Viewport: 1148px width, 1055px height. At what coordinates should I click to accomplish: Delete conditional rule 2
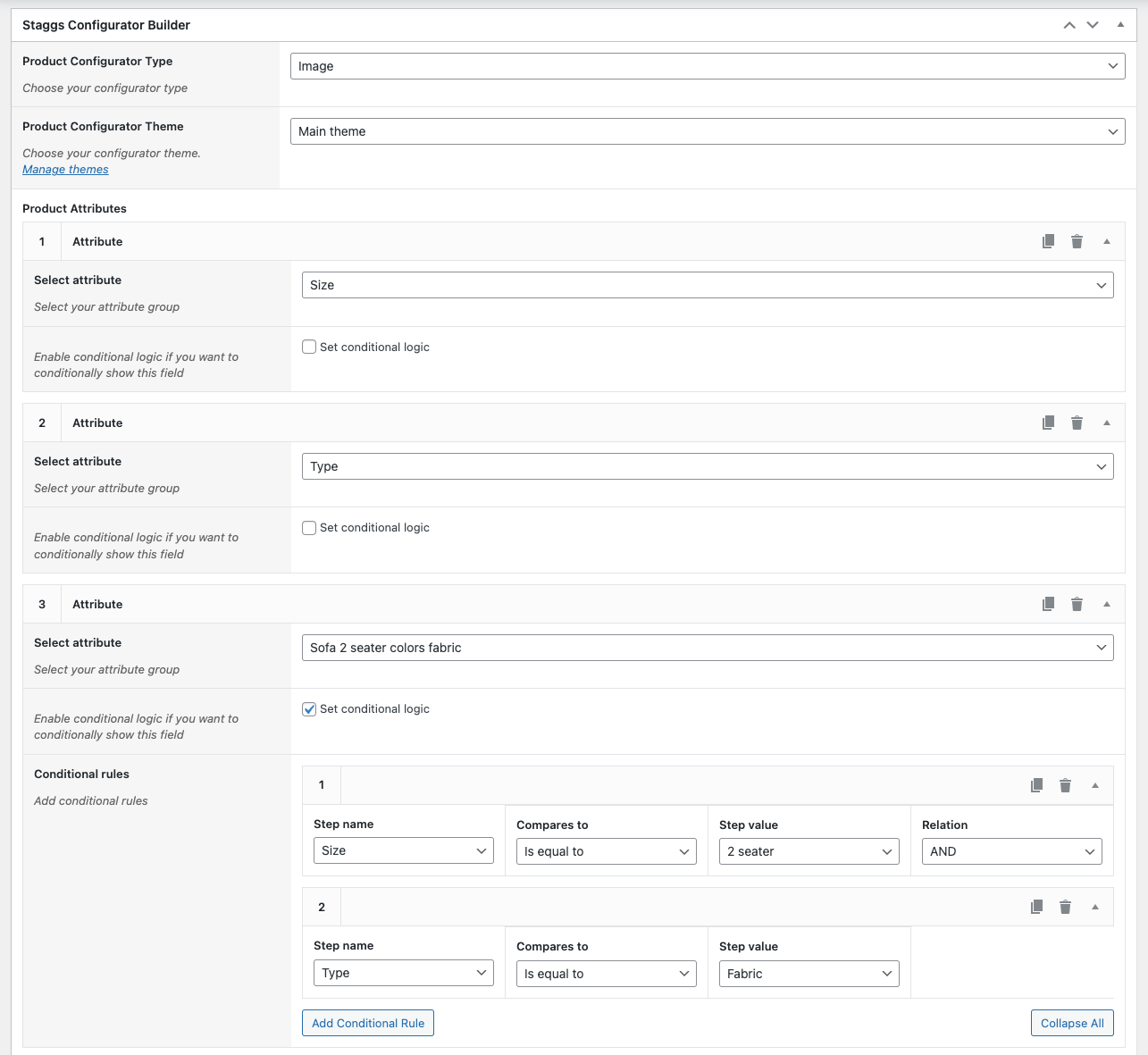click(x=1065, y=907)
